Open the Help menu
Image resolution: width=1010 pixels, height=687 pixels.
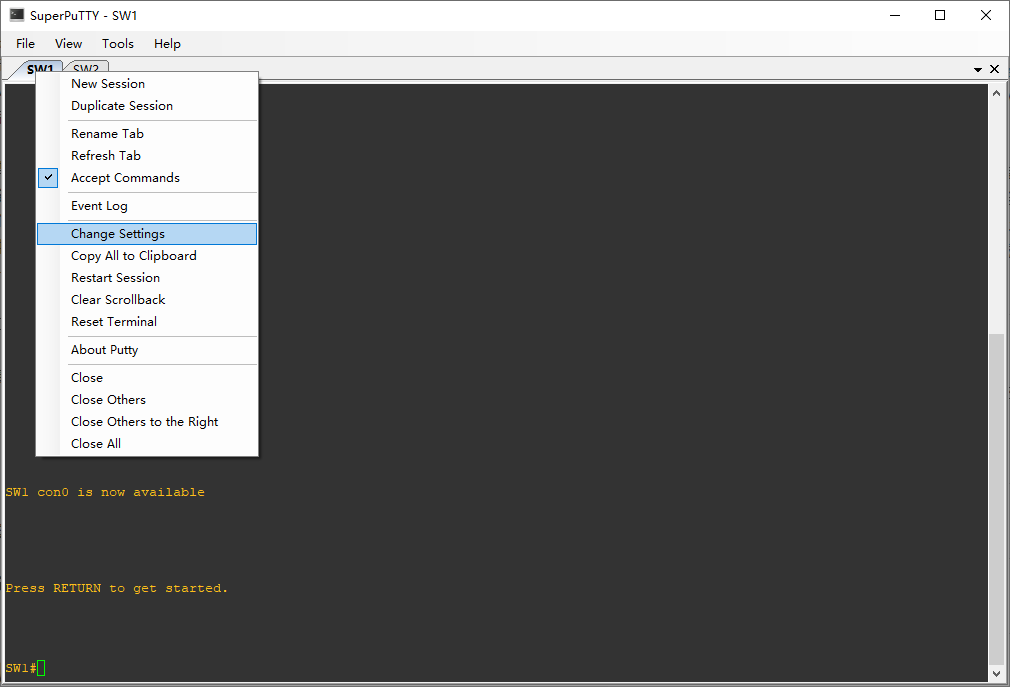pos(167,44)
